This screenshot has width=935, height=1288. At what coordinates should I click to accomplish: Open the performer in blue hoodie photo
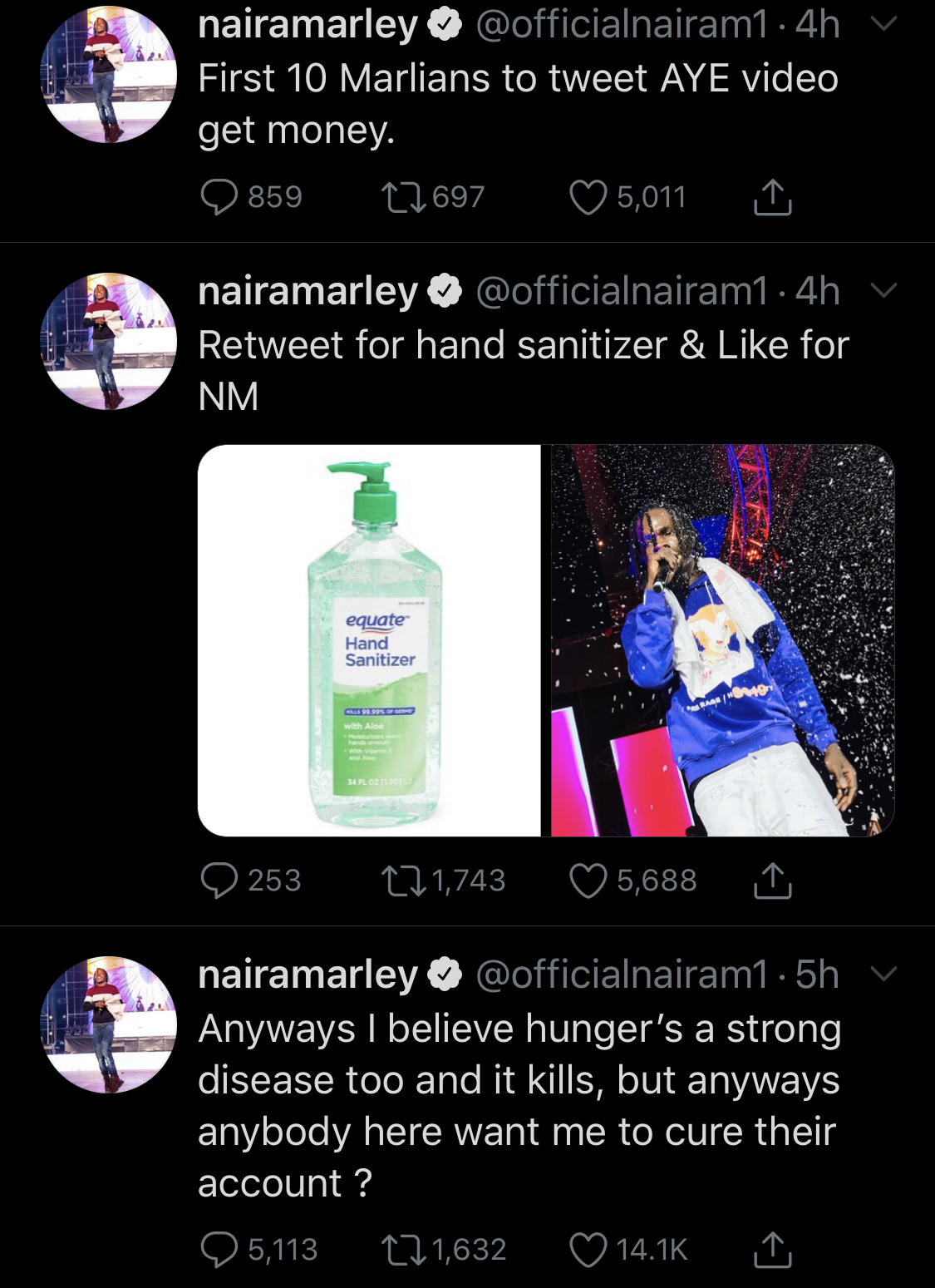click(x=723, y=640)
